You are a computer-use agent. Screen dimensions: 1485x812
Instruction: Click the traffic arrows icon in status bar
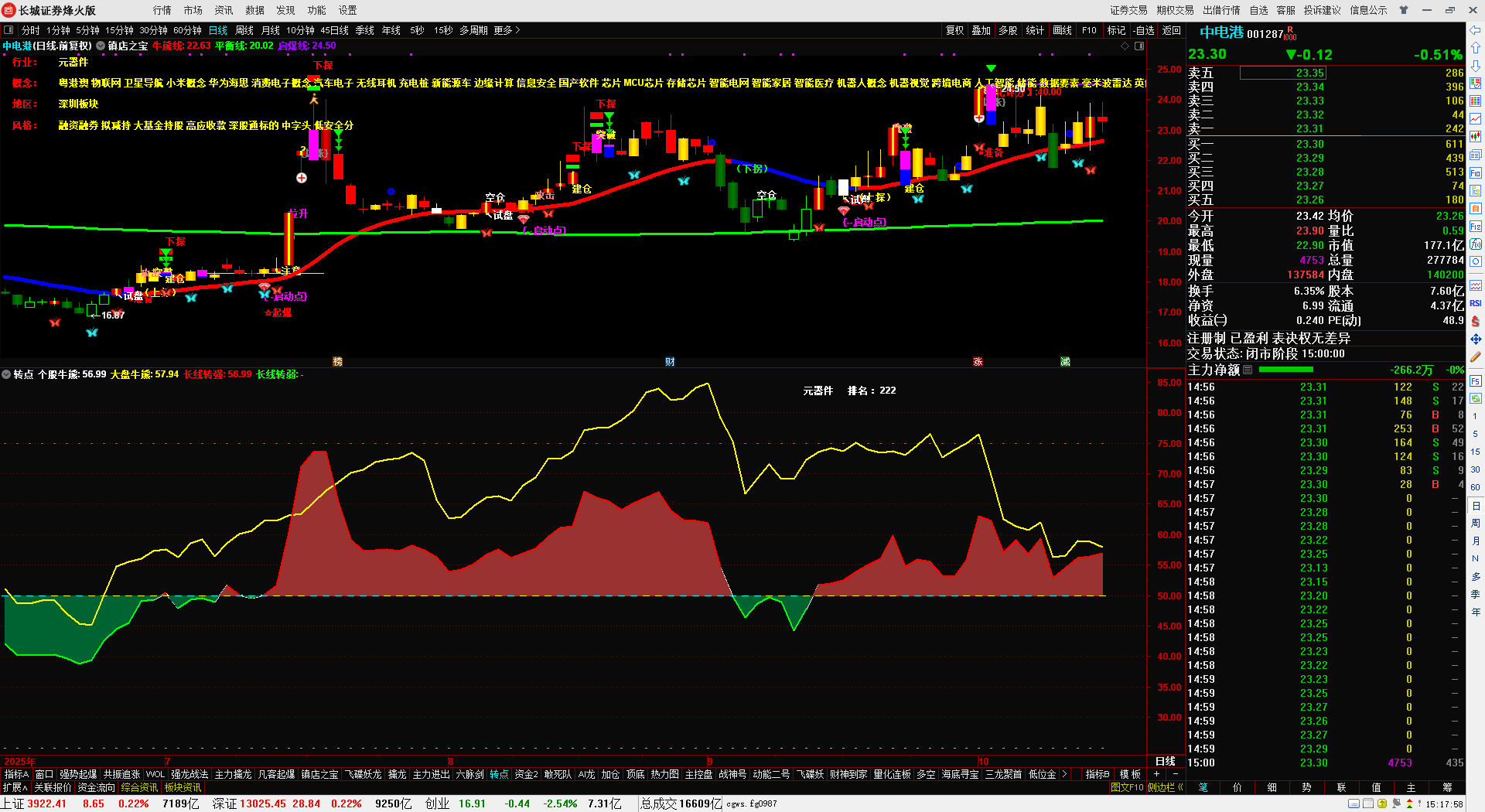[x=1411, y=803]
